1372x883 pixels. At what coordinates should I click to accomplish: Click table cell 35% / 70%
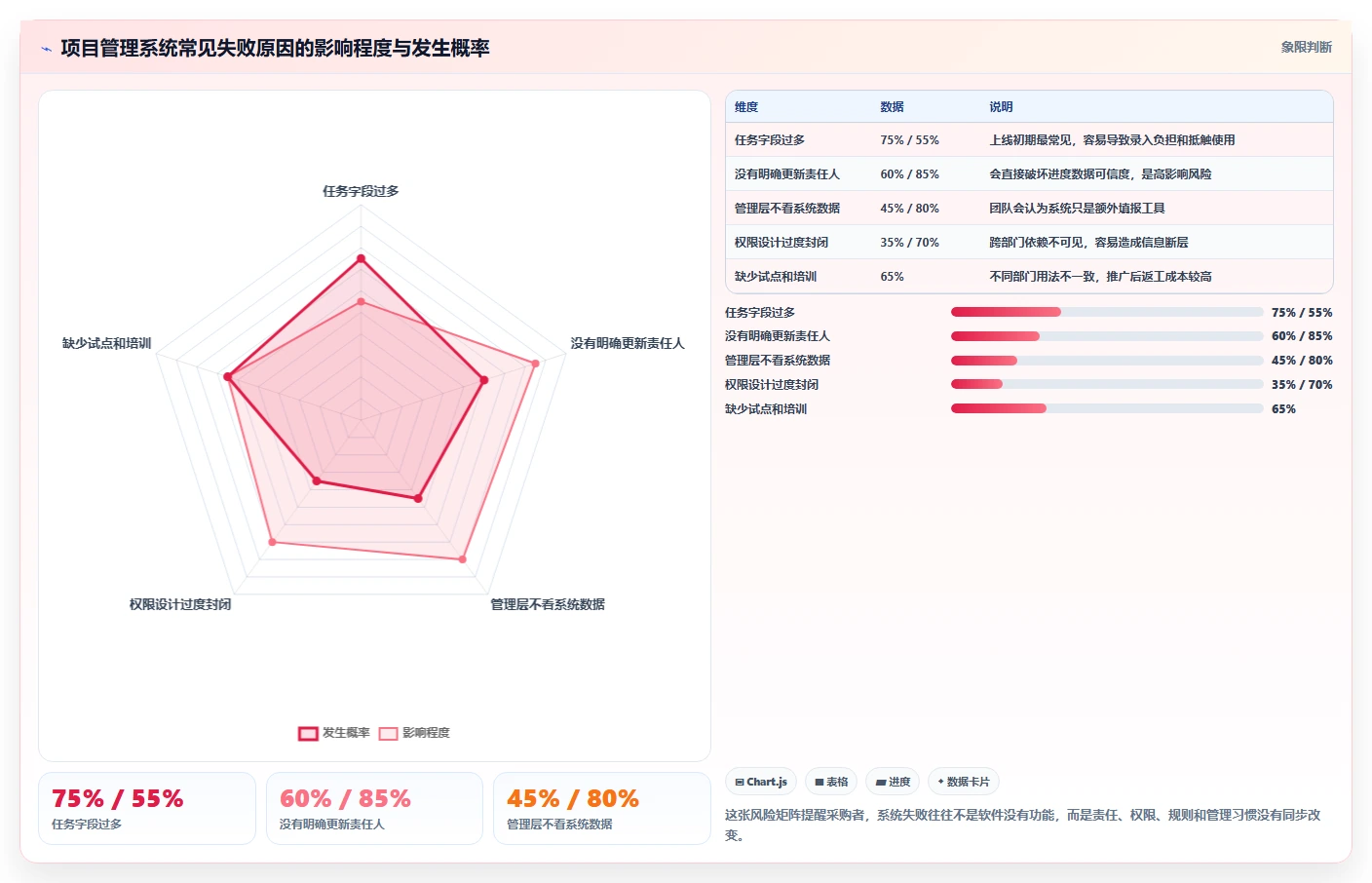click(x=909, y=243)
